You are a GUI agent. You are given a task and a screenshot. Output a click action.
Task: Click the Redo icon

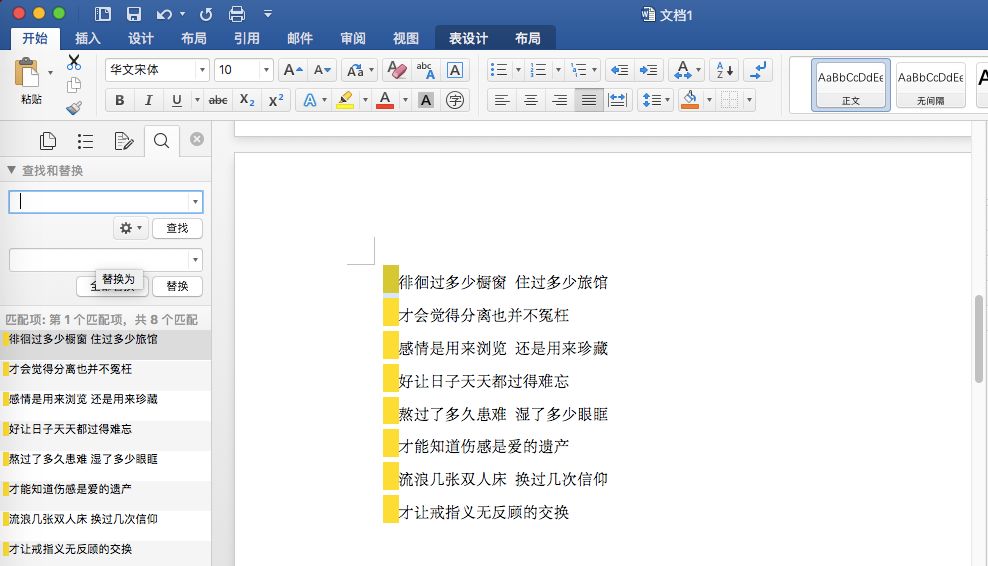click(x=206, y=14)
